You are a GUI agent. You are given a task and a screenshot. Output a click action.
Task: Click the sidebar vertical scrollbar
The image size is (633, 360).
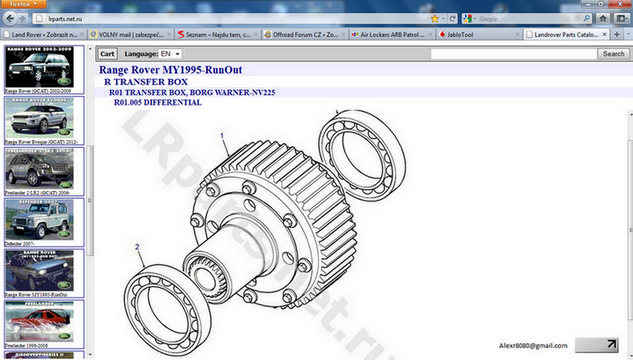(x=90, y=201)
